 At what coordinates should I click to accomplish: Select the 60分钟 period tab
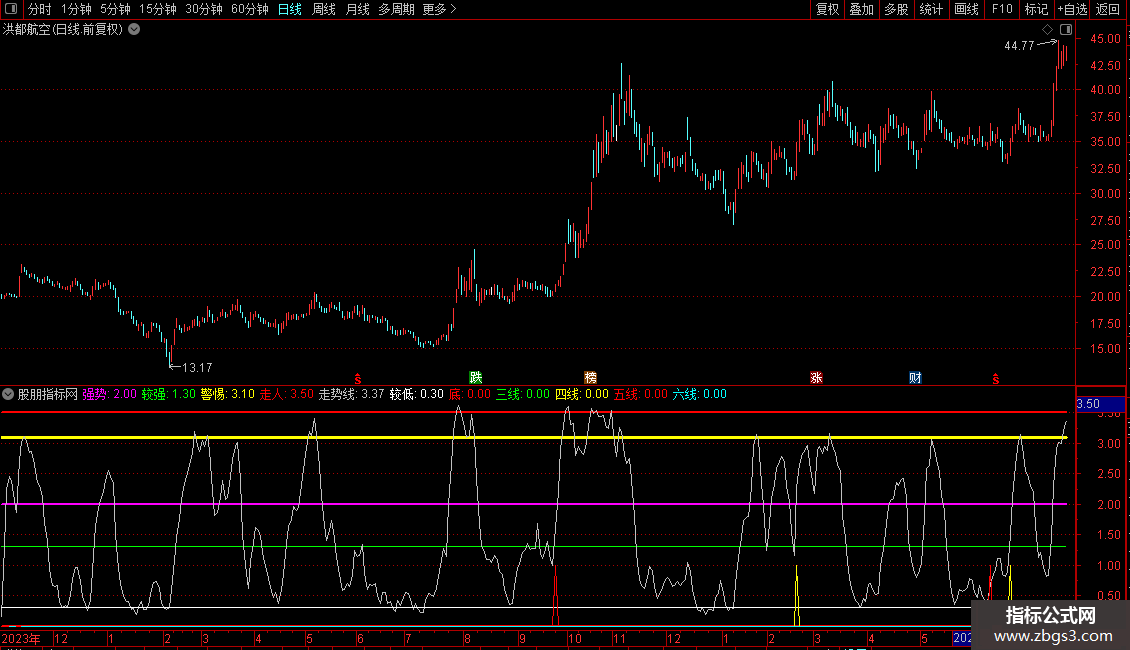tap(250, 9)
